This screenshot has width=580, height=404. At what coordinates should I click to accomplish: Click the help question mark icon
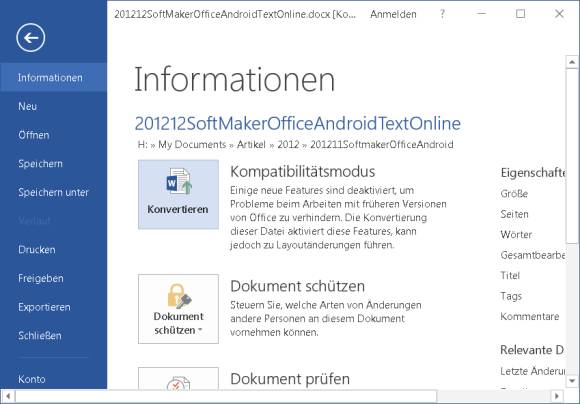pyautogui.click(x=442, y=14)
